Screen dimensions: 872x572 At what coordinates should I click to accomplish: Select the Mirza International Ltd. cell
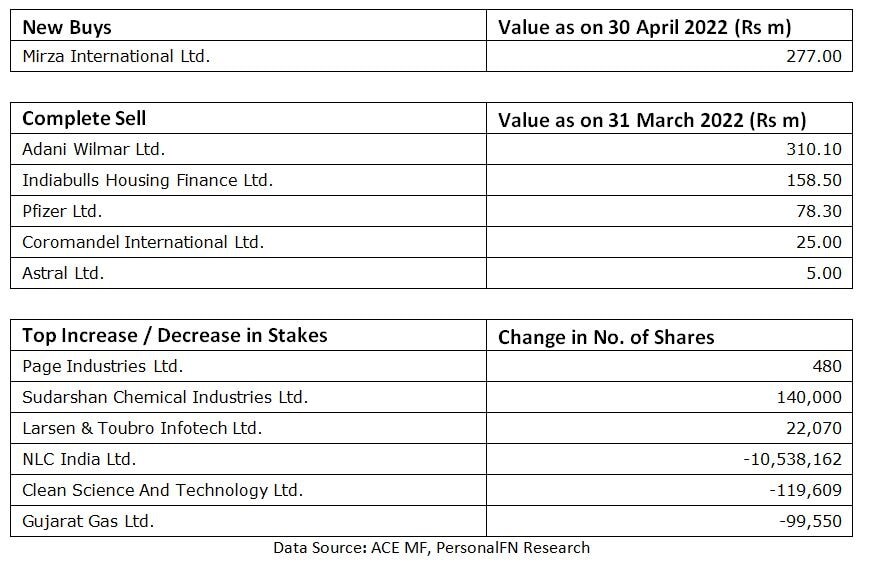[x=116, y=56]
